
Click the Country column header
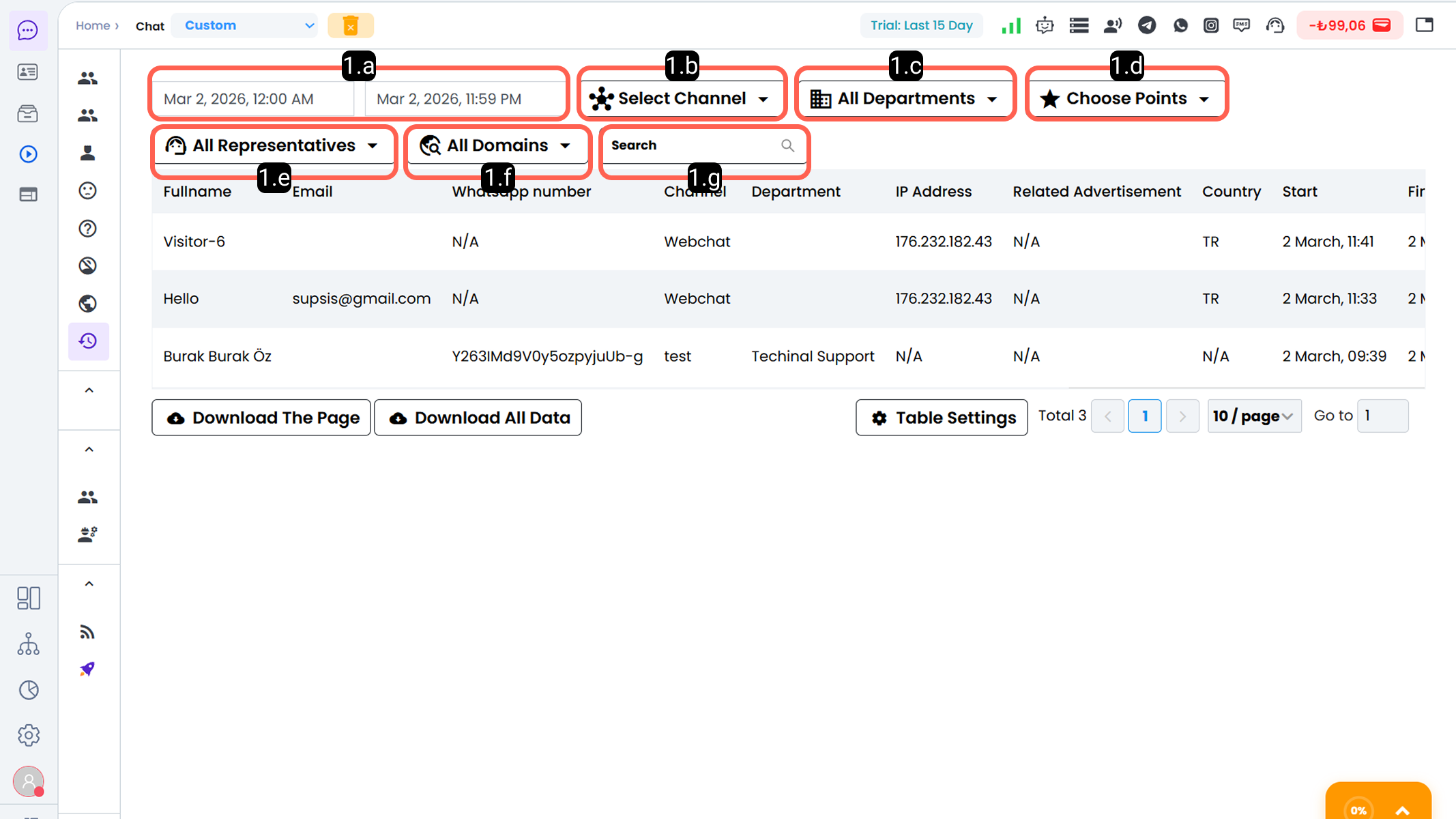(x=1232, y=192)
